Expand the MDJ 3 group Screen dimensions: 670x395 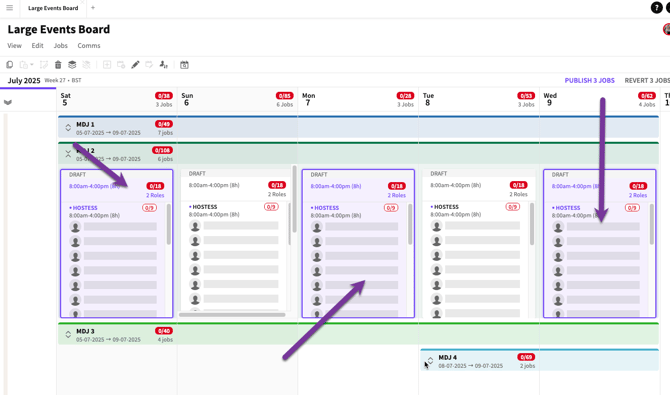coord(68,335)
